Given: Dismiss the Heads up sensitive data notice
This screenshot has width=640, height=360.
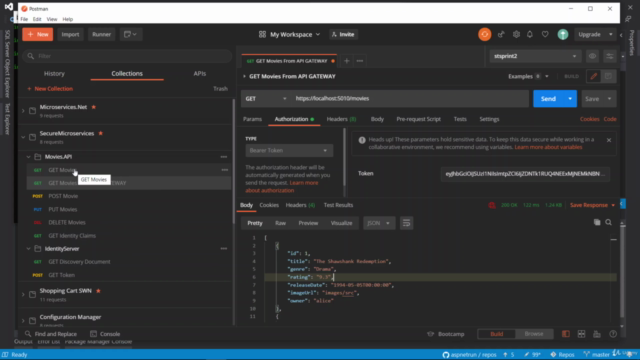Looking at the screenshot, I should point(609,140).
